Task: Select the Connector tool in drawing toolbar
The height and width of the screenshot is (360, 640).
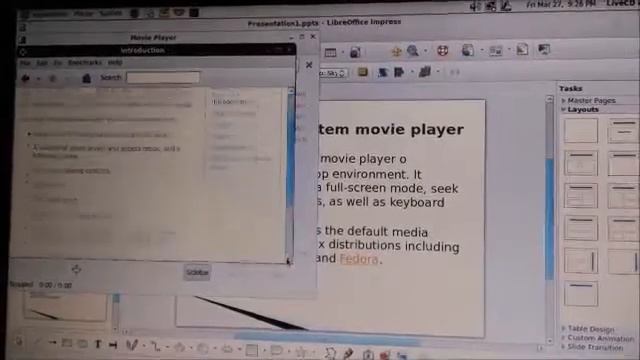Action: click(x=156, y=347)
